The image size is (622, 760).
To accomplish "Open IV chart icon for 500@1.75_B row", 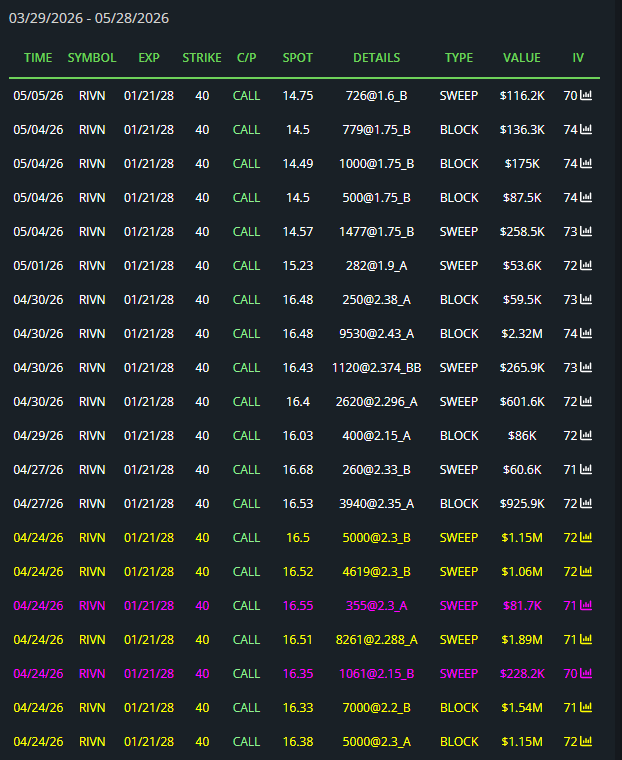I will click(586, 197).
